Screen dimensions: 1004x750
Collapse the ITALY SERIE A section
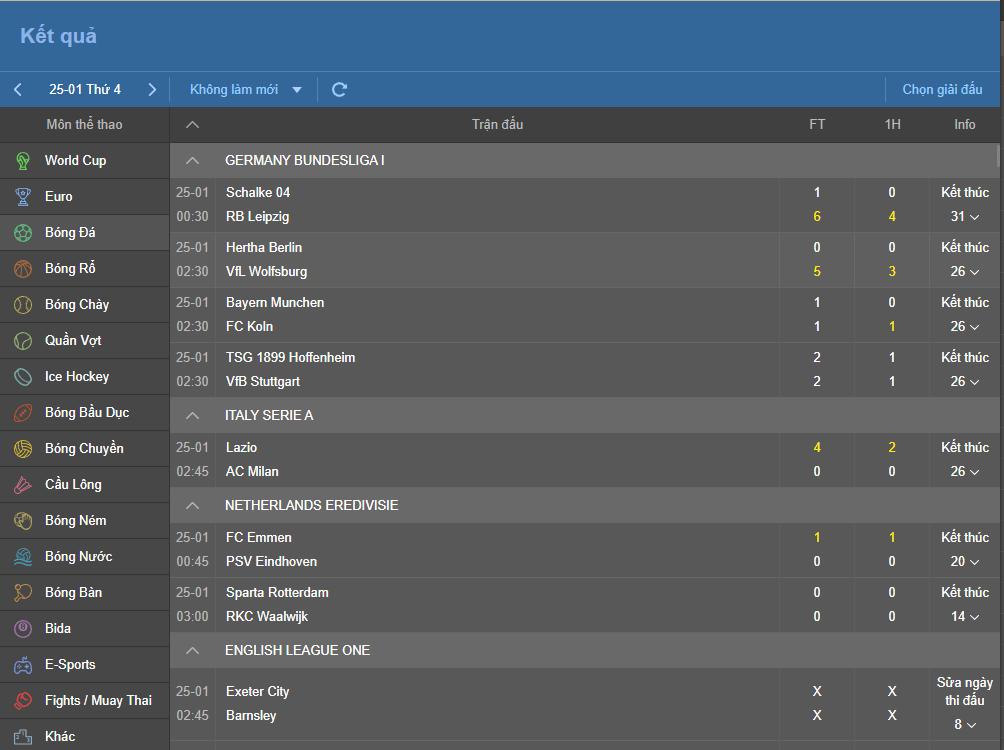coord(192,416)
